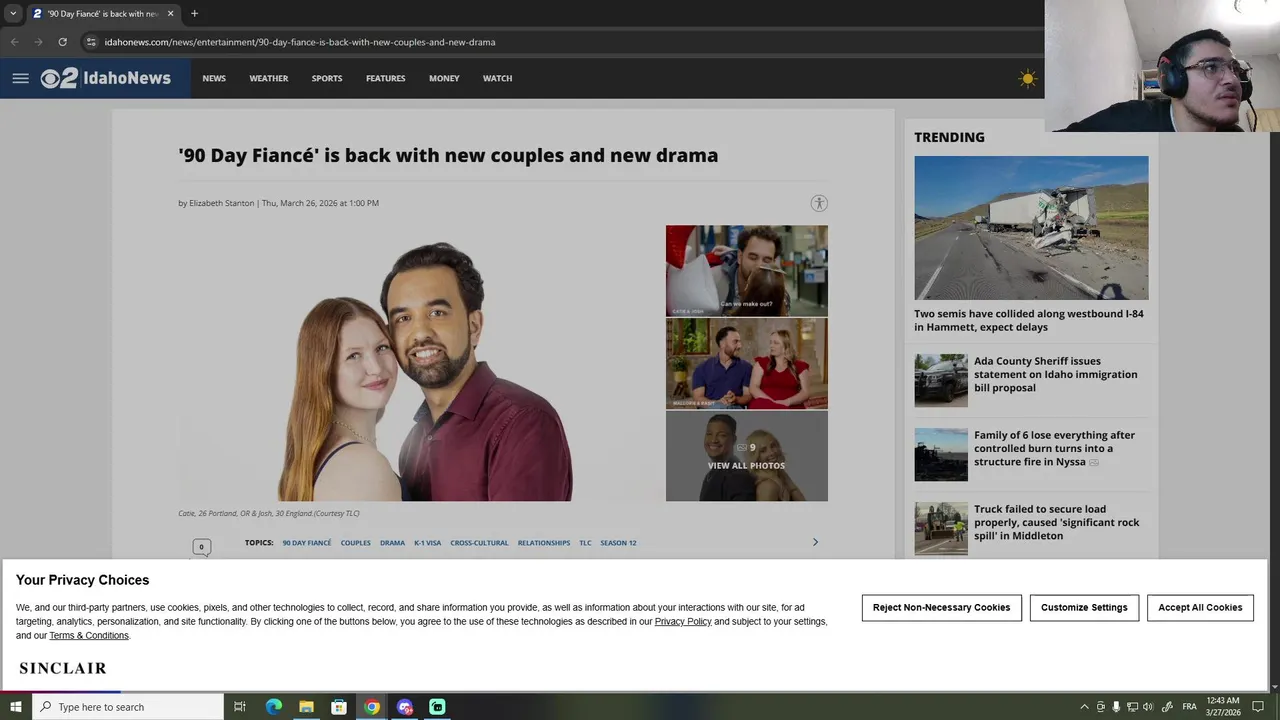Click Accept All Cookies button

point(1200,607)
